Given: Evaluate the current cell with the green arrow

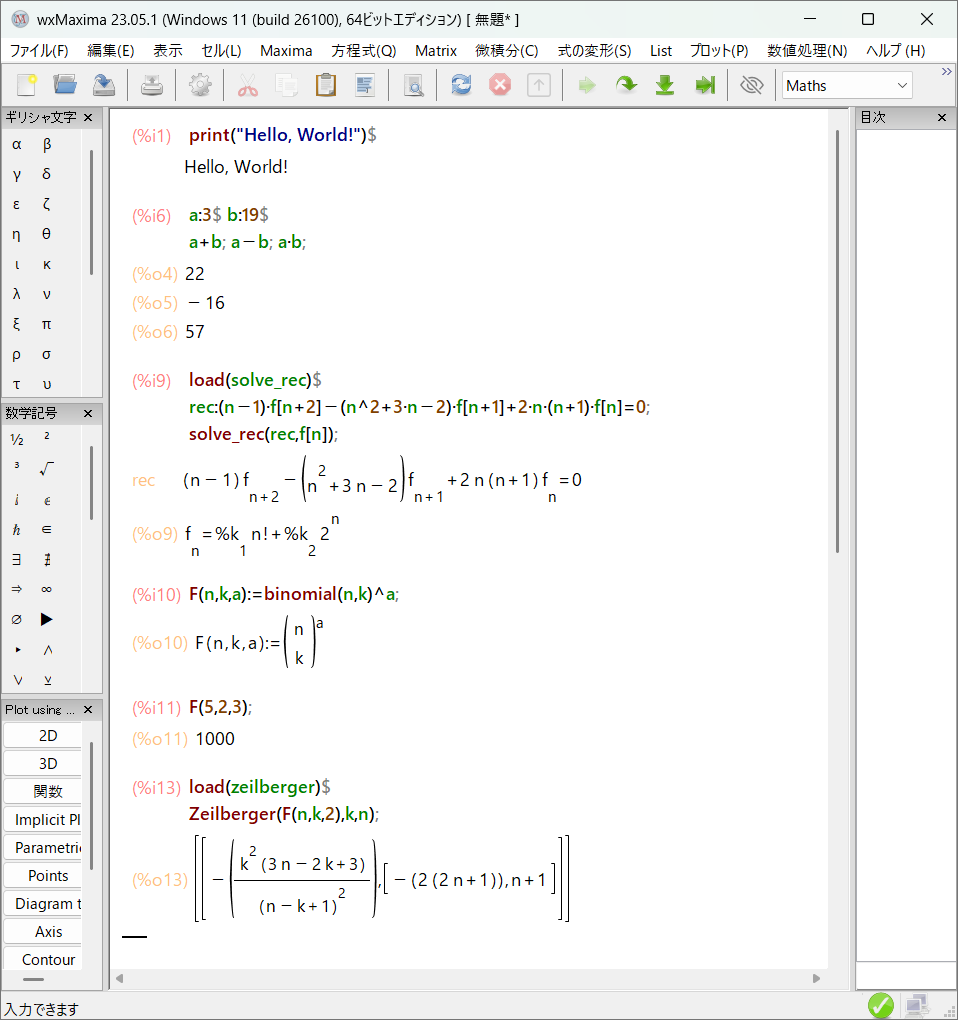Looking at the screenshot, I should (587, 85).
